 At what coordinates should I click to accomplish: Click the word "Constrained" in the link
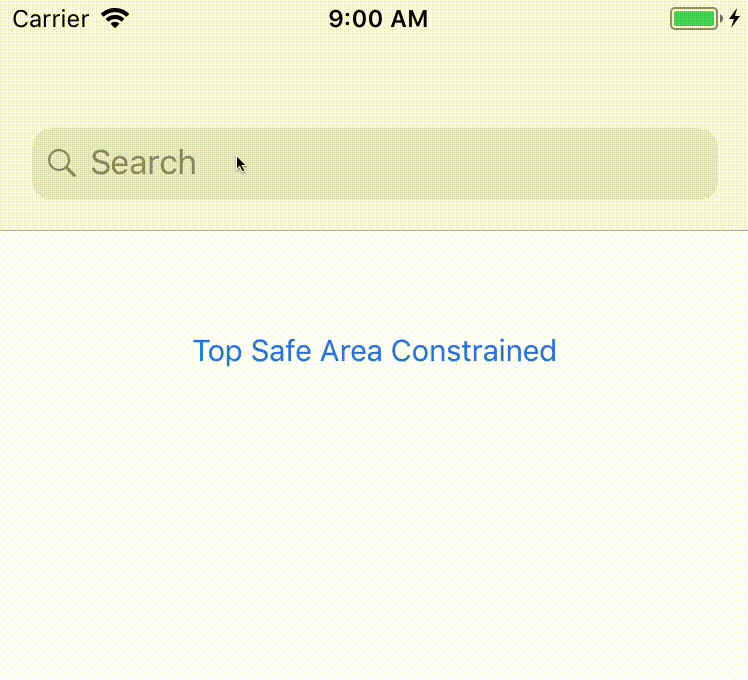(473, 351)
